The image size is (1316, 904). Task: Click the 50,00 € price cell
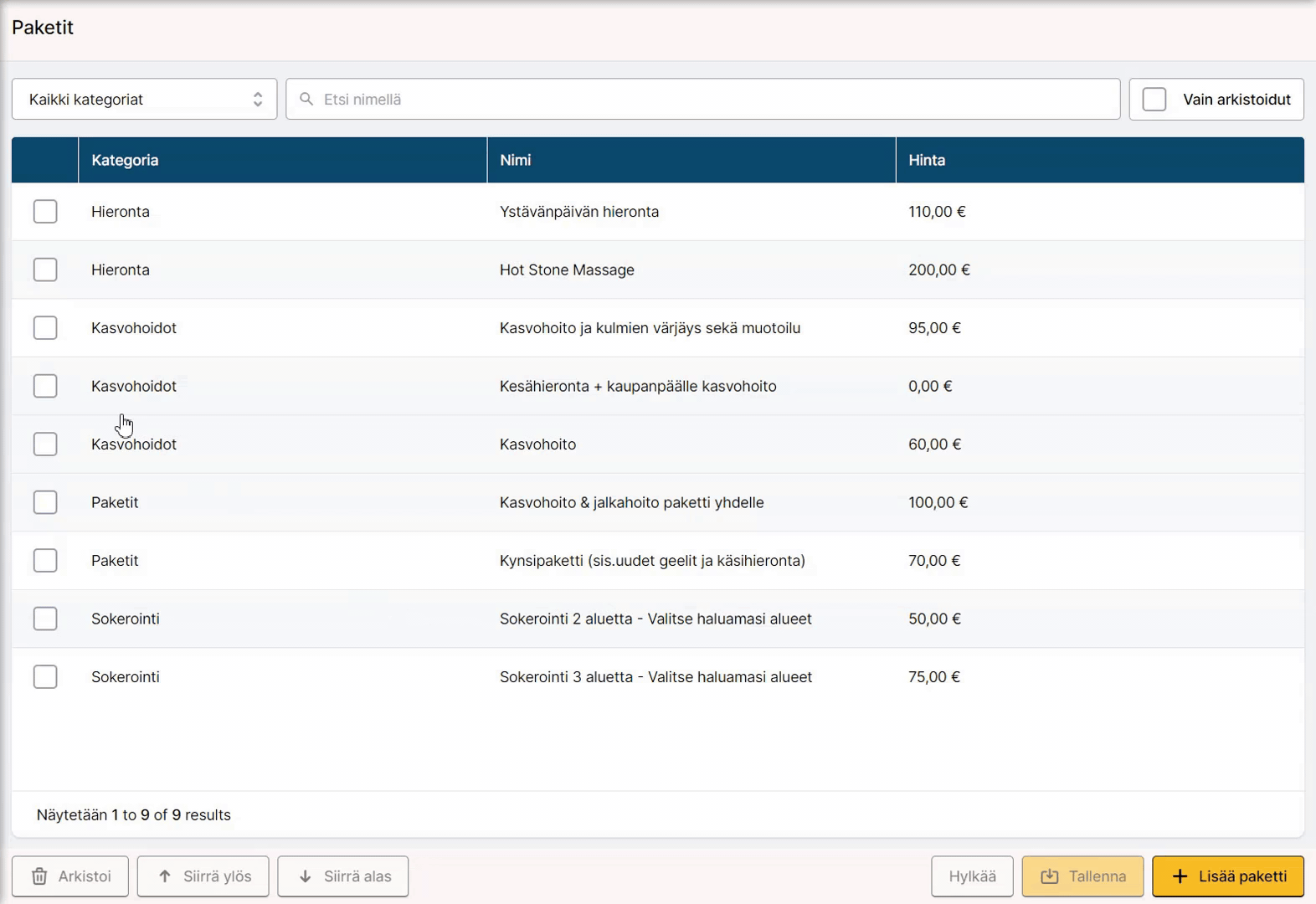pos(934,619)
